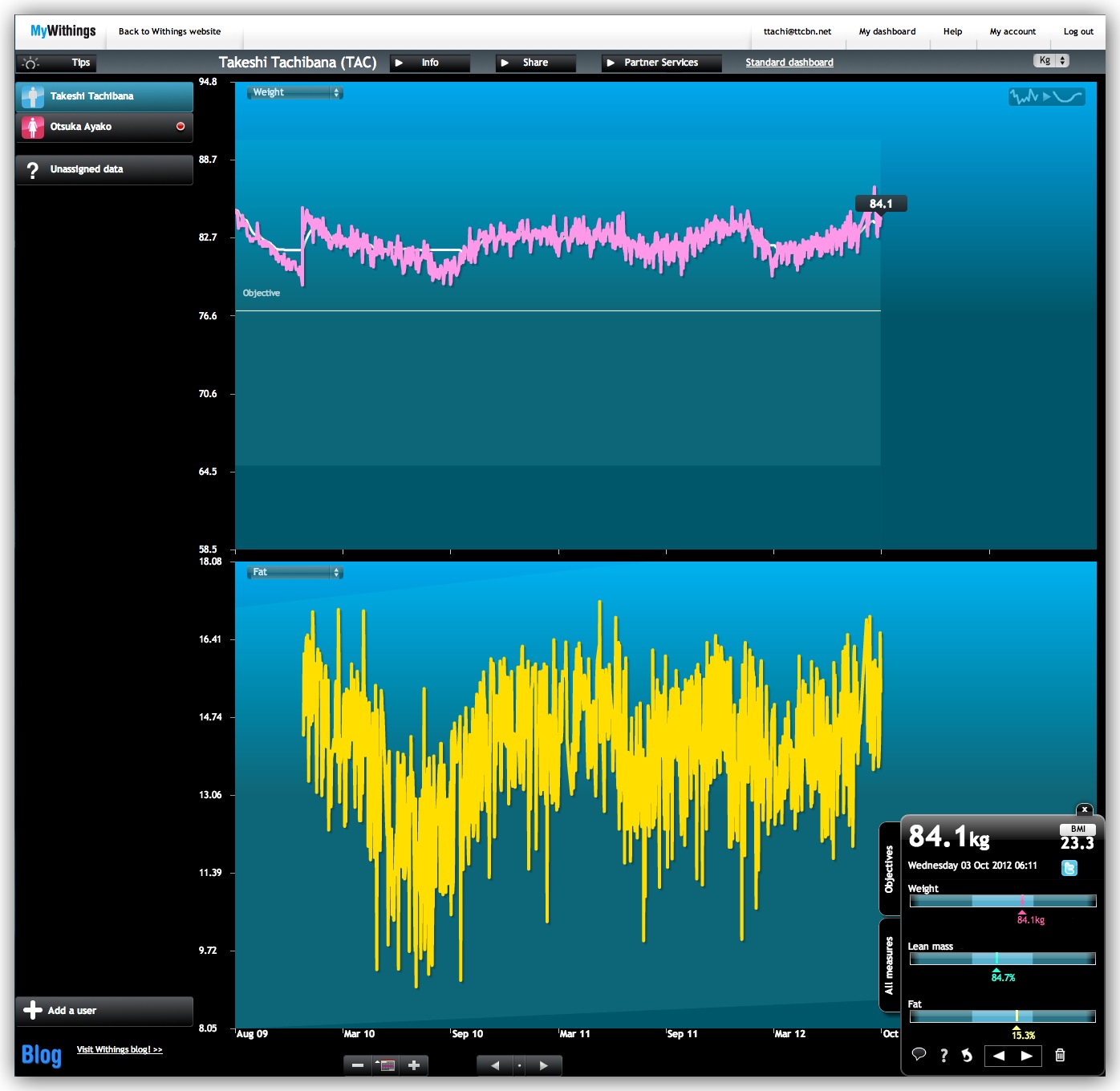The width and height of the screenshot is (1120, 1091).
Task: Switch to the Objectives tab
Action: tap(889, 869)
